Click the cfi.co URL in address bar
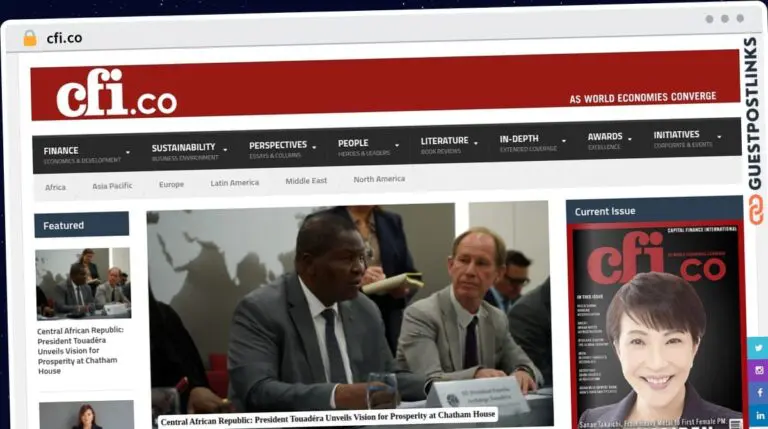The height and width of the screenshot is (429, 768). pyautogui.click(x=64, y=38)
